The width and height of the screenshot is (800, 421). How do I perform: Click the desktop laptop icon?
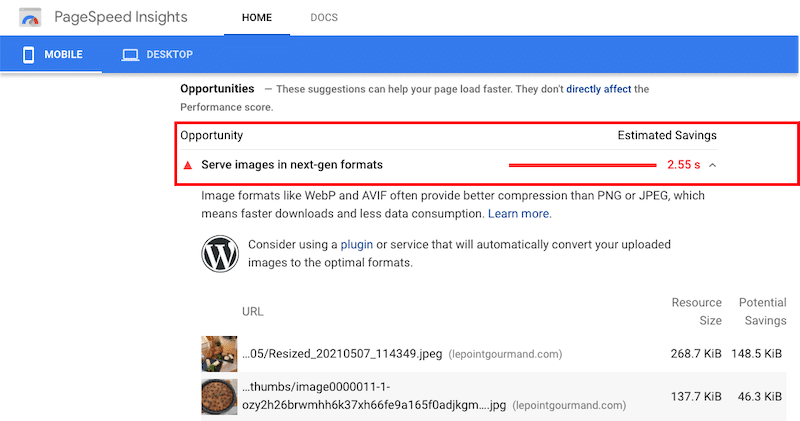(130, 55)
